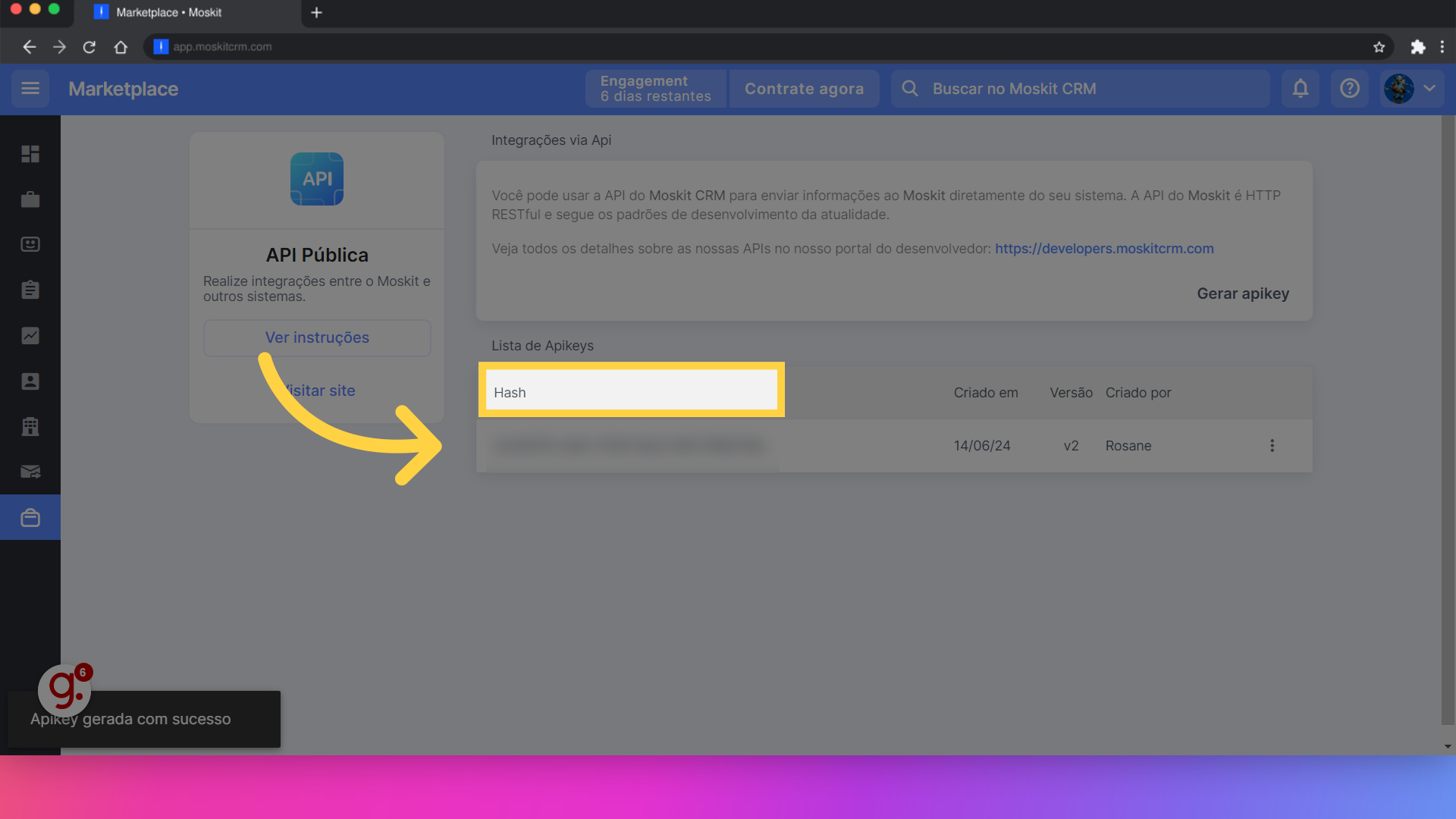The image size is (1456, 819).
Task: Open the hamburger menu in the header
Action: 30,89
